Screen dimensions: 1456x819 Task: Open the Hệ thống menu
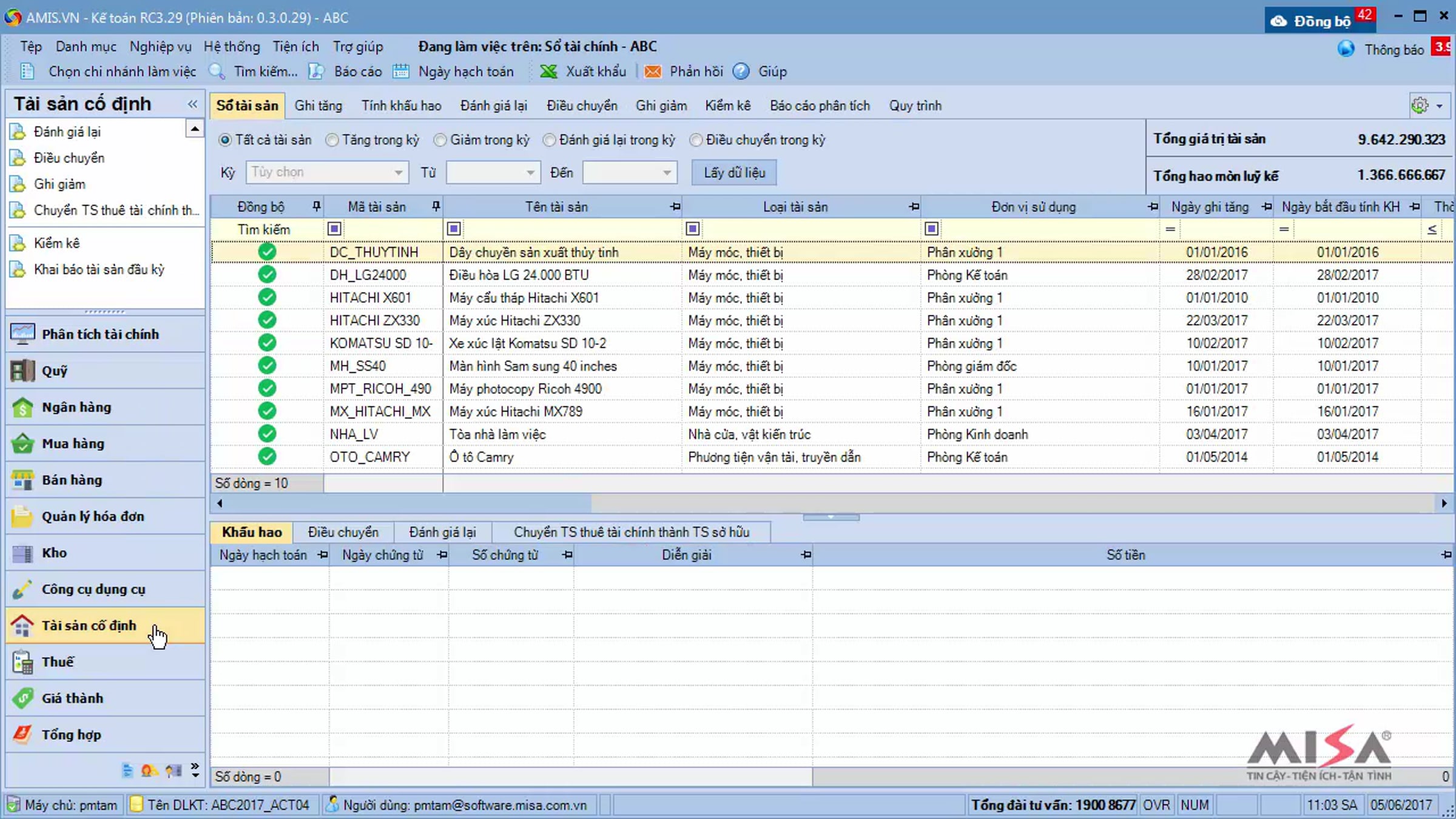pos(232,47)
